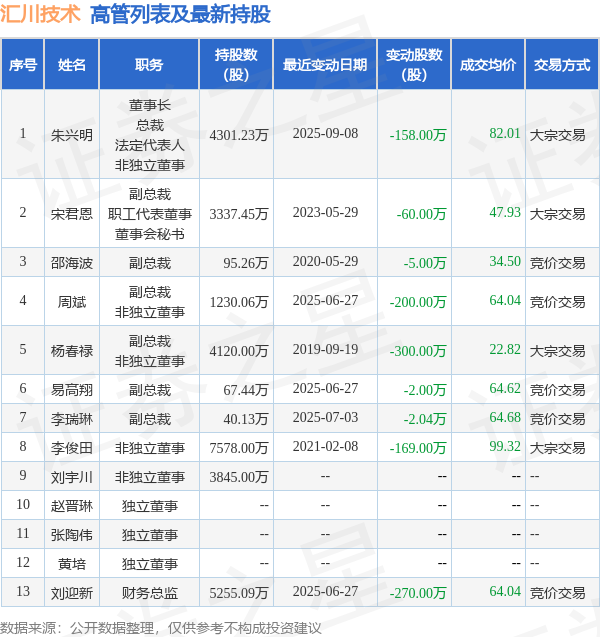
Task: Click the change value -2.00万
Action: pos(425,390)
